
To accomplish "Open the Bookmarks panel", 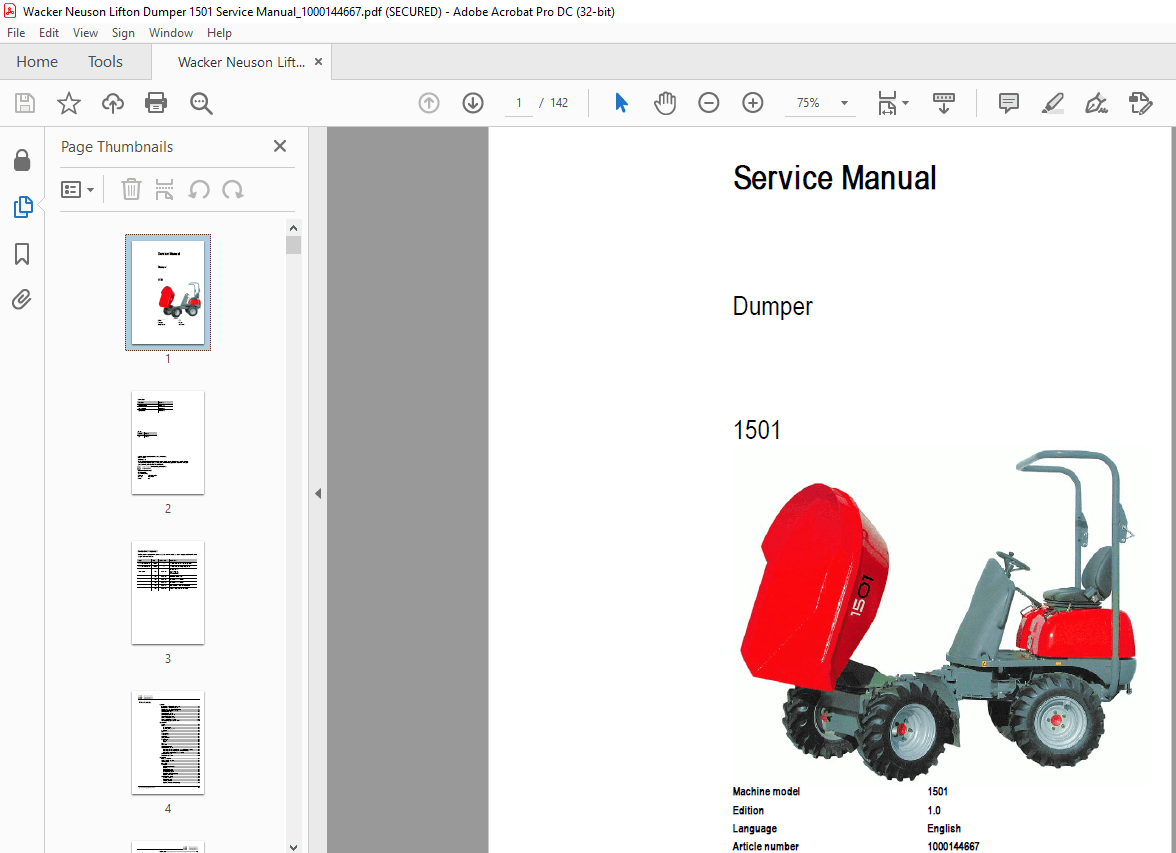I will pyautogui.click(x=22, y=254).
